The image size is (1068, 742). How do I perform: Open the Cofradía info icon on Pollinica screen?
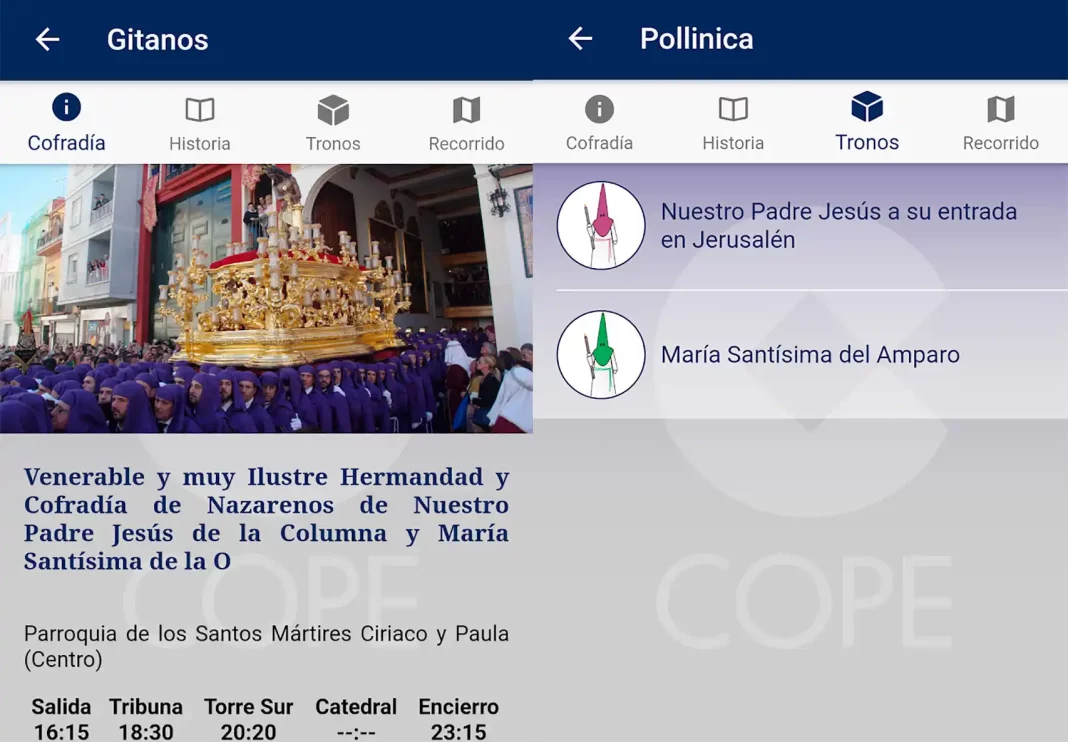pyautogui.click(x=600, y=107)
